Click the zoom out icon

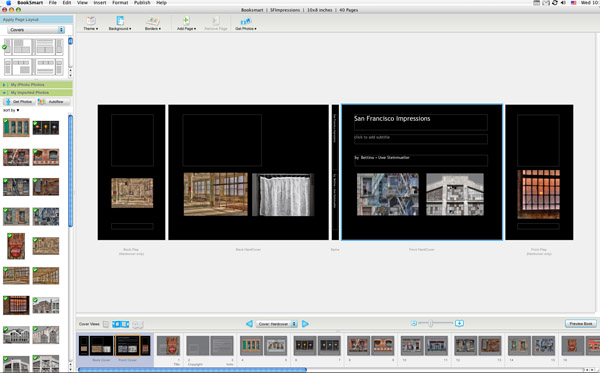[414, 324]
